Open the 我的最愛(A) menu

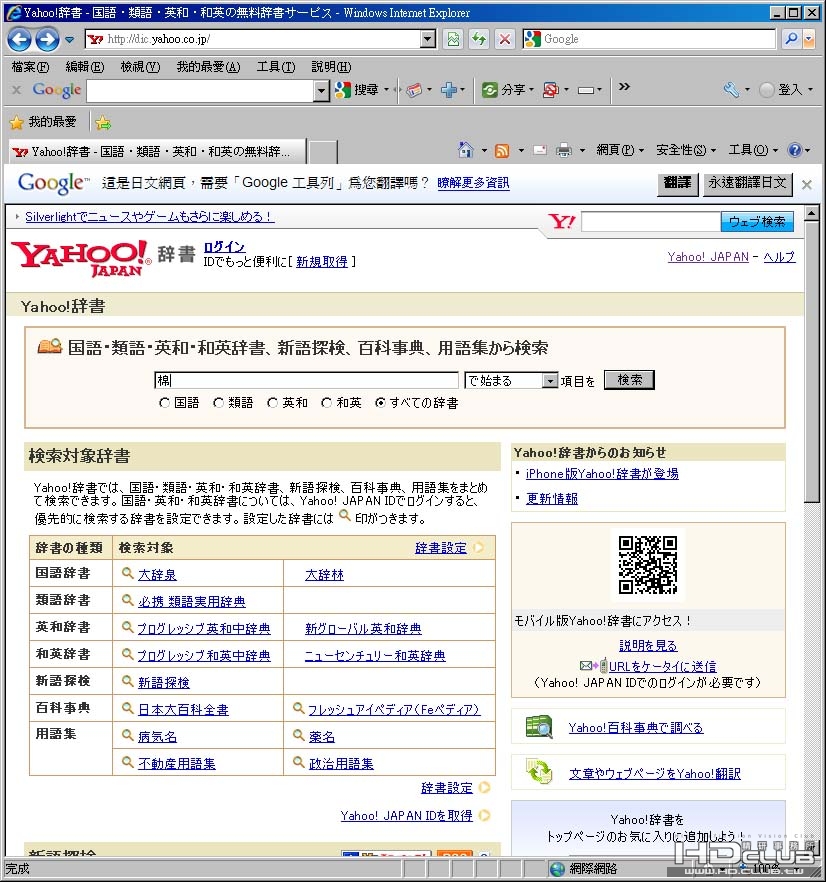(208, 67)
